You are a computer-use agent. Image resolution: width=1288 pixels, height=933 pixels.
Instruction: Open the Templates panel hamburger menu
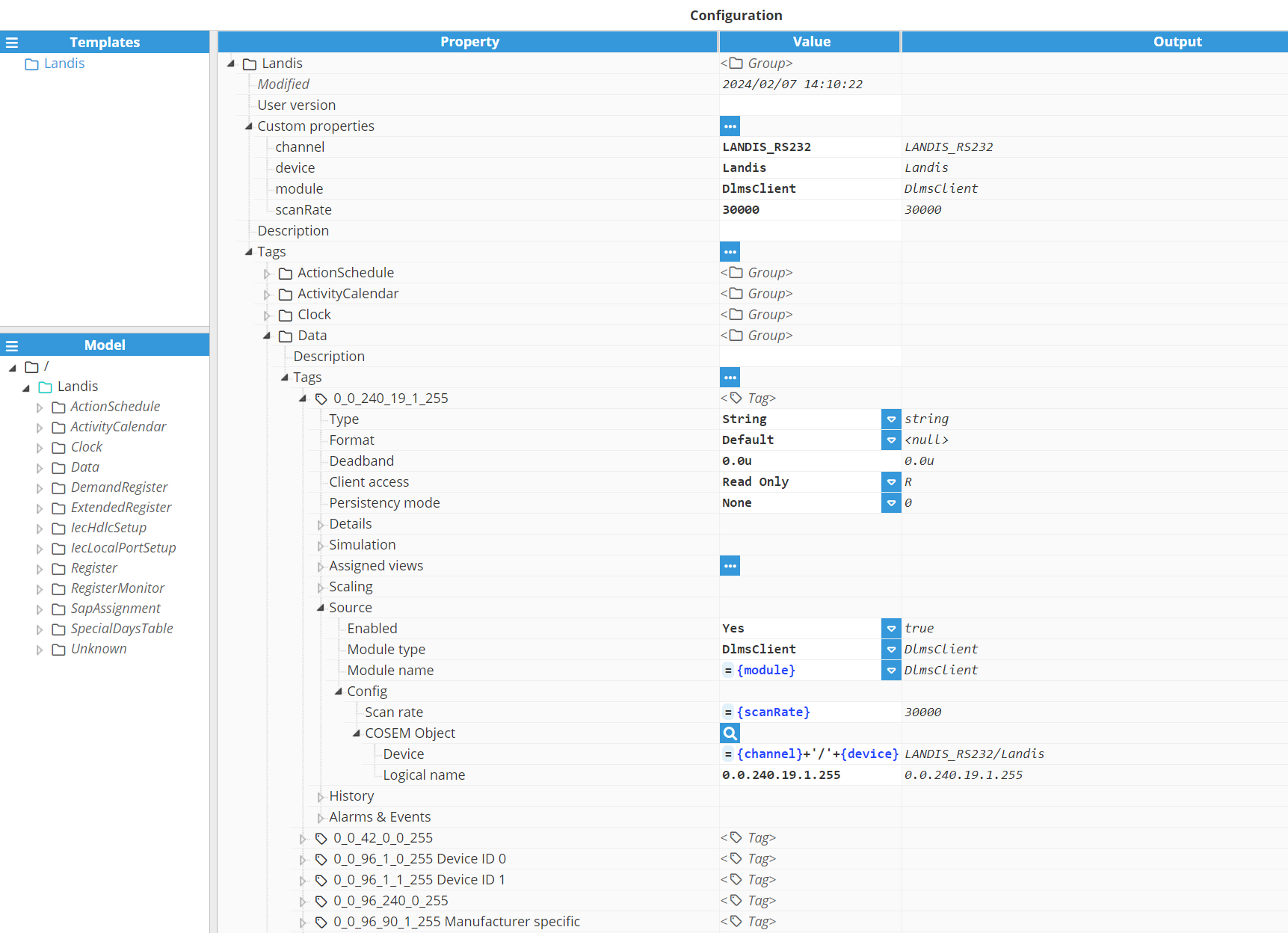pos(12,43)
